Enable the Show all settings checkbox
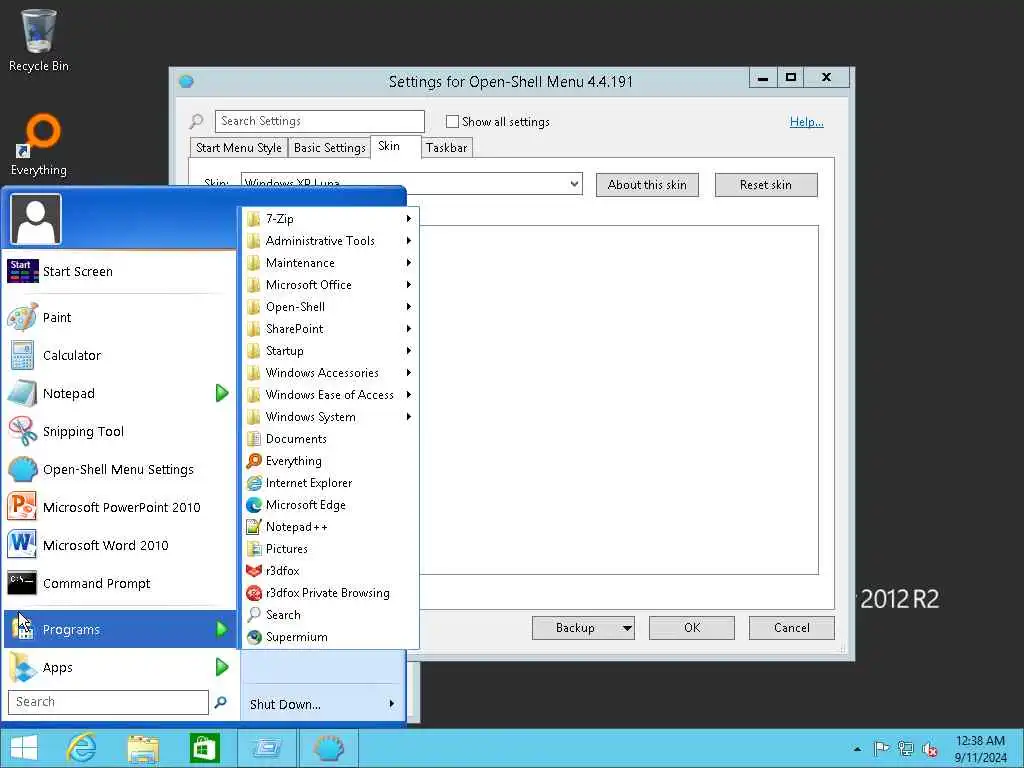The height and width of the screenshot is (768, 1024). [452, 121]
